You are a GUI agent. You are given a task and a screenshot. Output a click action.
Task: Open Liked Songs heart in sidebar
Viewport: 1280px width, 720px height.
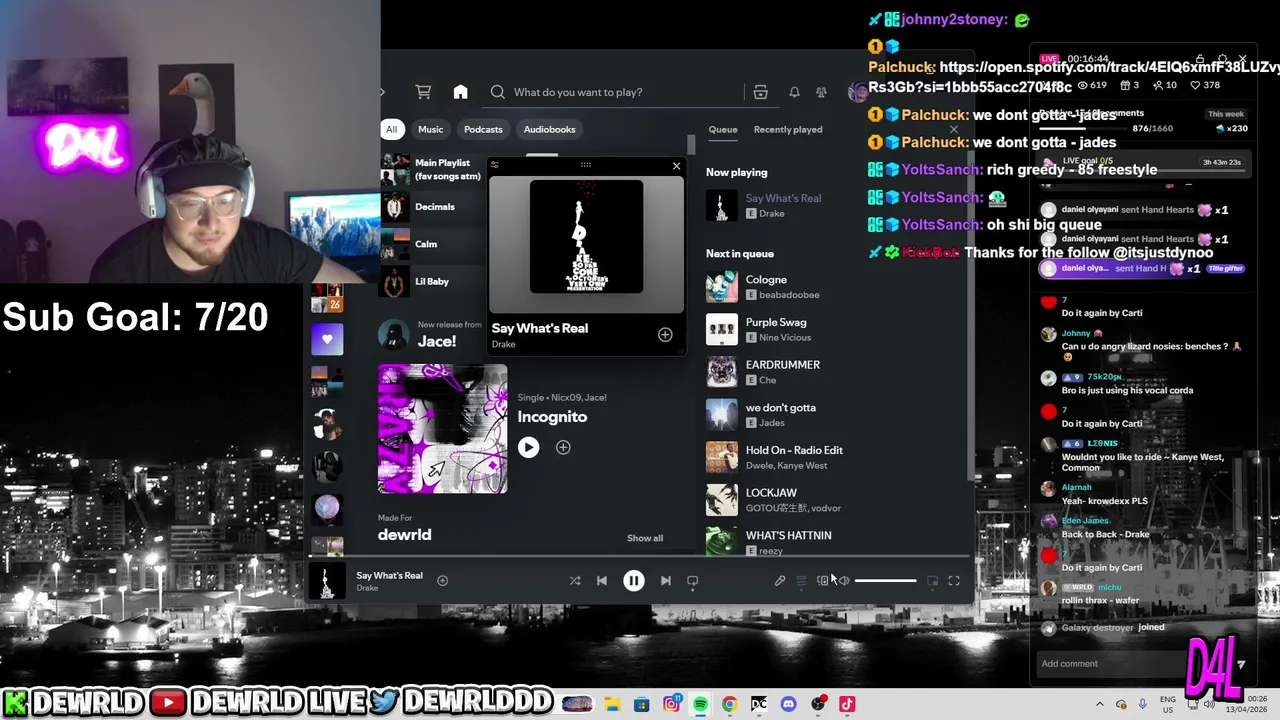[327, 340]
